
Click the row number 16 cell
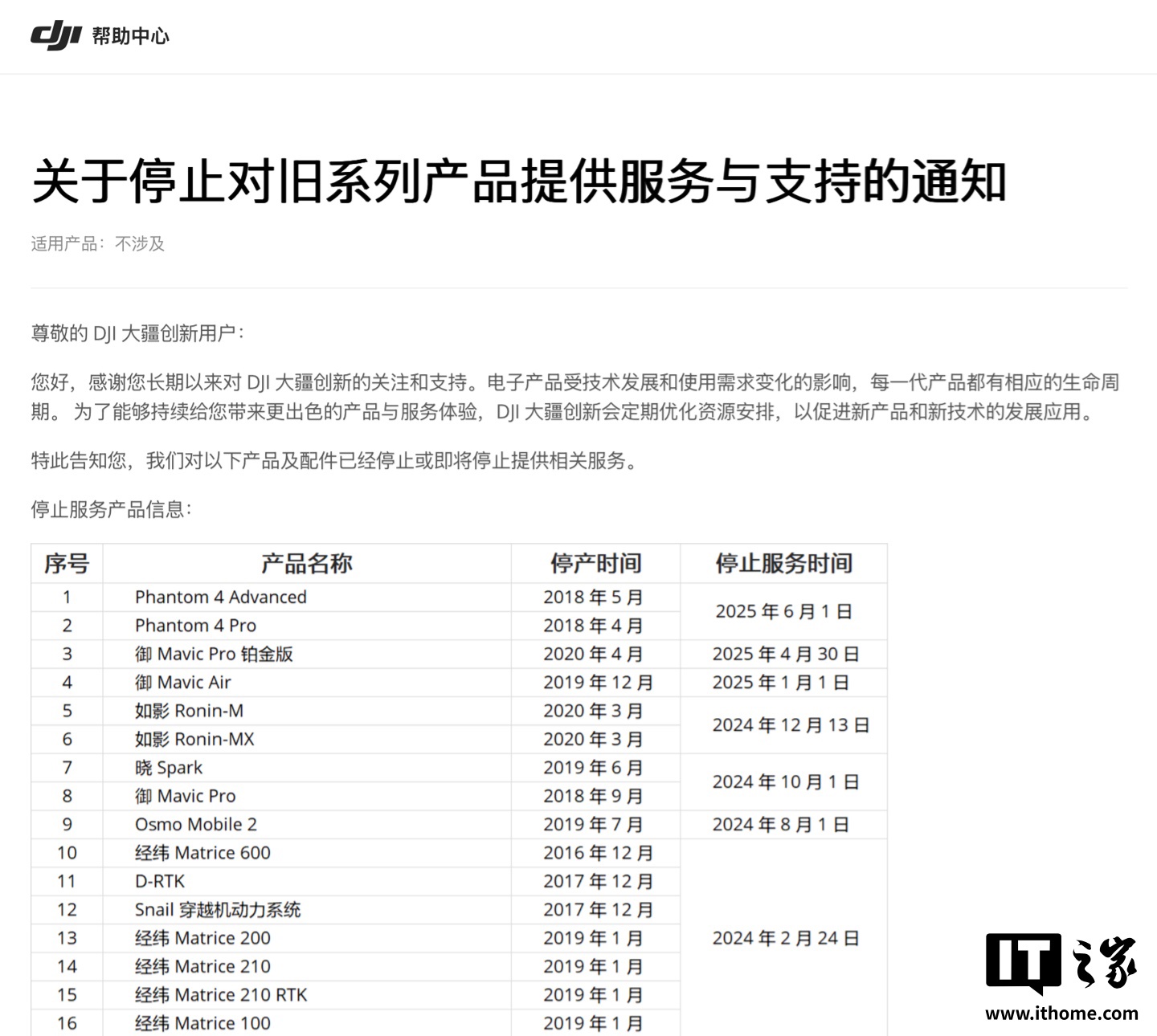pyautogui.click(x=67, y=1024)
